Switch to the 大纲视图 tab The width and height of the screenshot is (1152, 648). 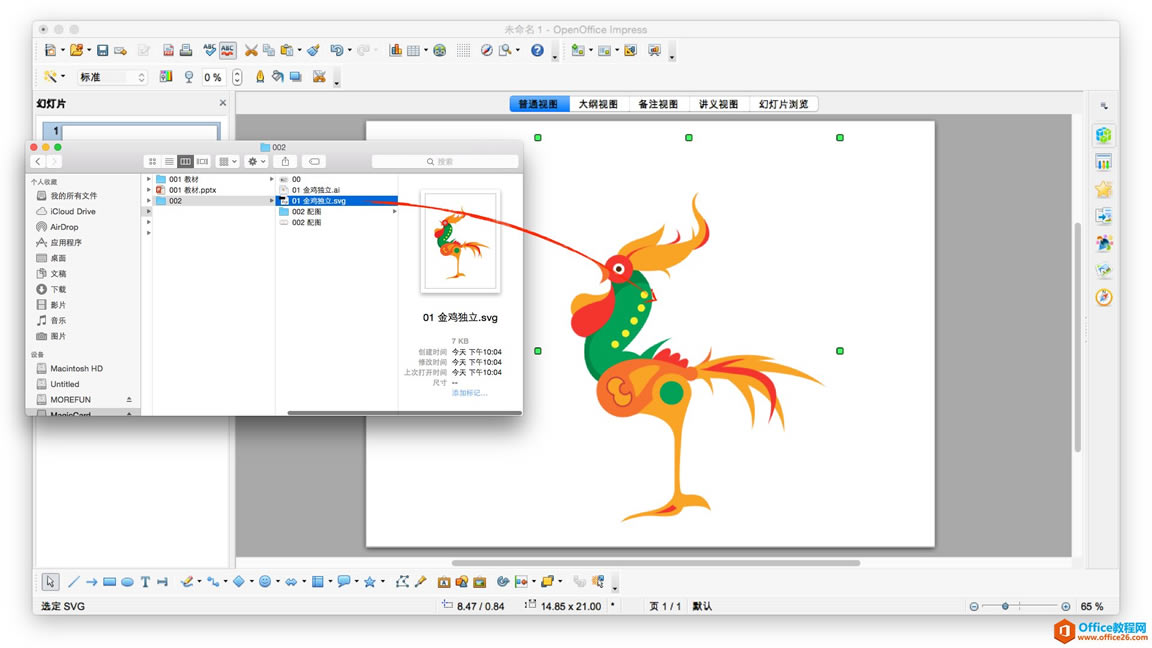click(x=598, y=103)
